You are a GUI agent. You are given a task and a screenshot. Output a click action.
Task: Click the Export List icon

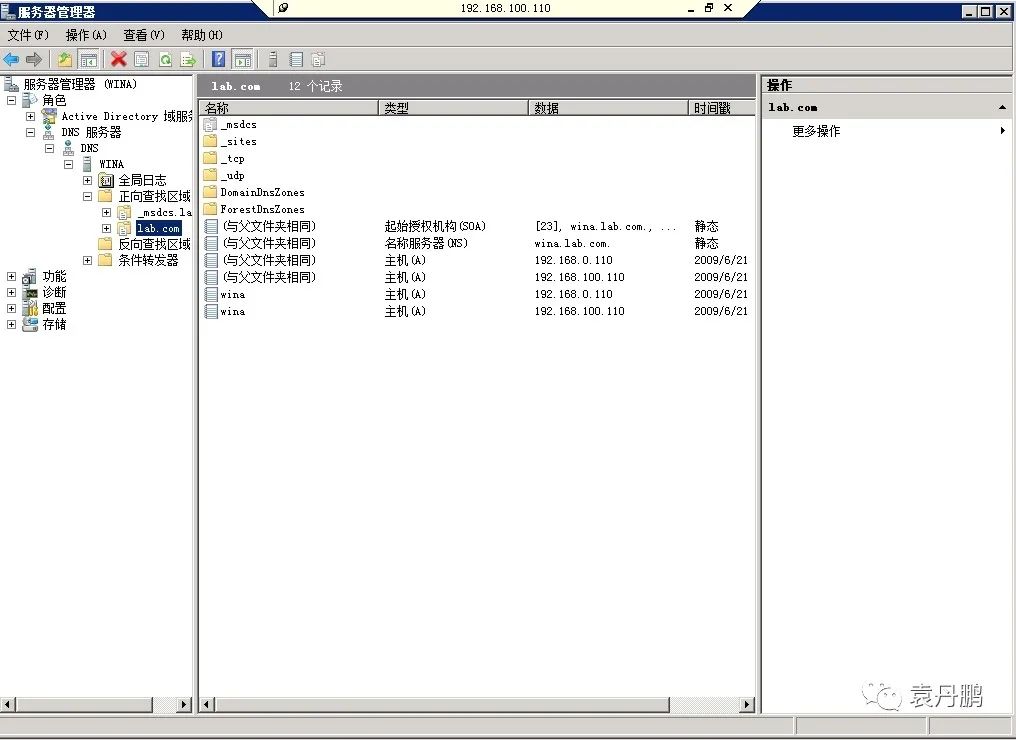188,60
